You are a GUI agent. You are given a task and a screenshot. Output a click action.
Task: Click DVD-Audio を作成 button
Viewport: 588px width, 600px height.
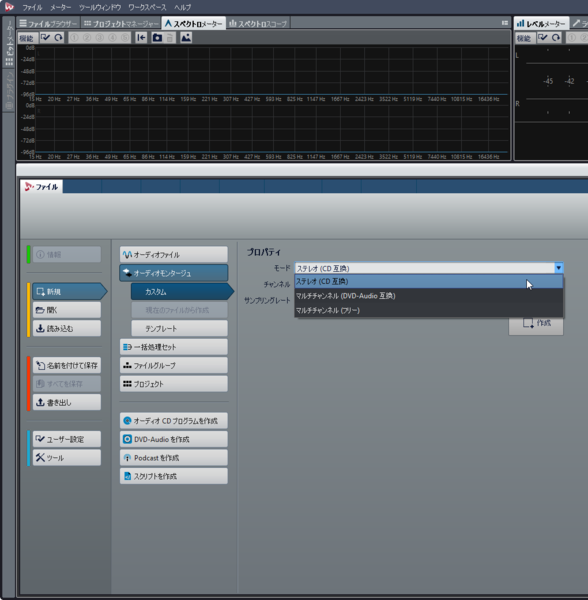coord(174,439)
